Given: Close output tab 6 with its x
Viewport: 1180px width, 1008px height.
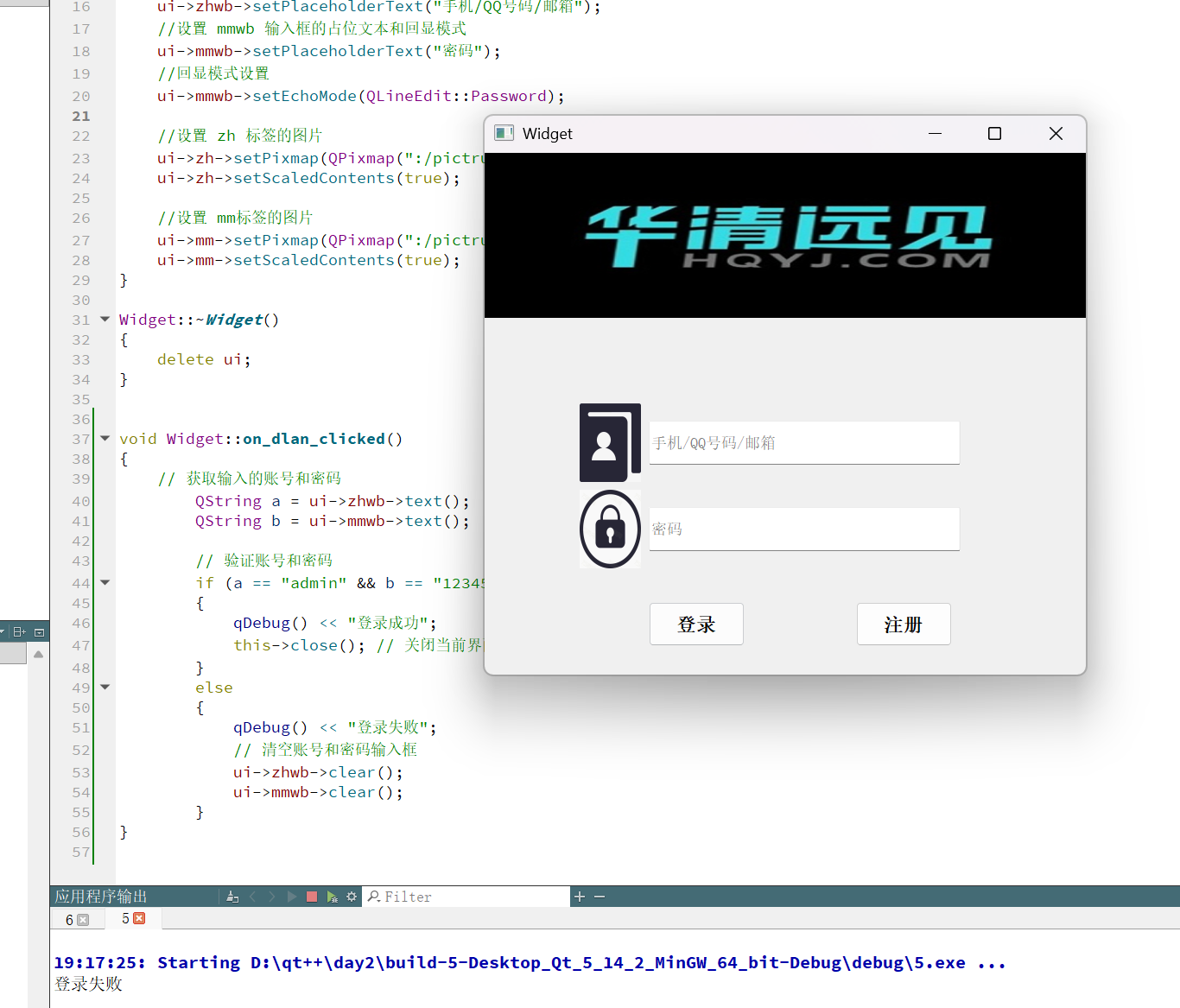Looking at the screenshot, I should 83,920.
